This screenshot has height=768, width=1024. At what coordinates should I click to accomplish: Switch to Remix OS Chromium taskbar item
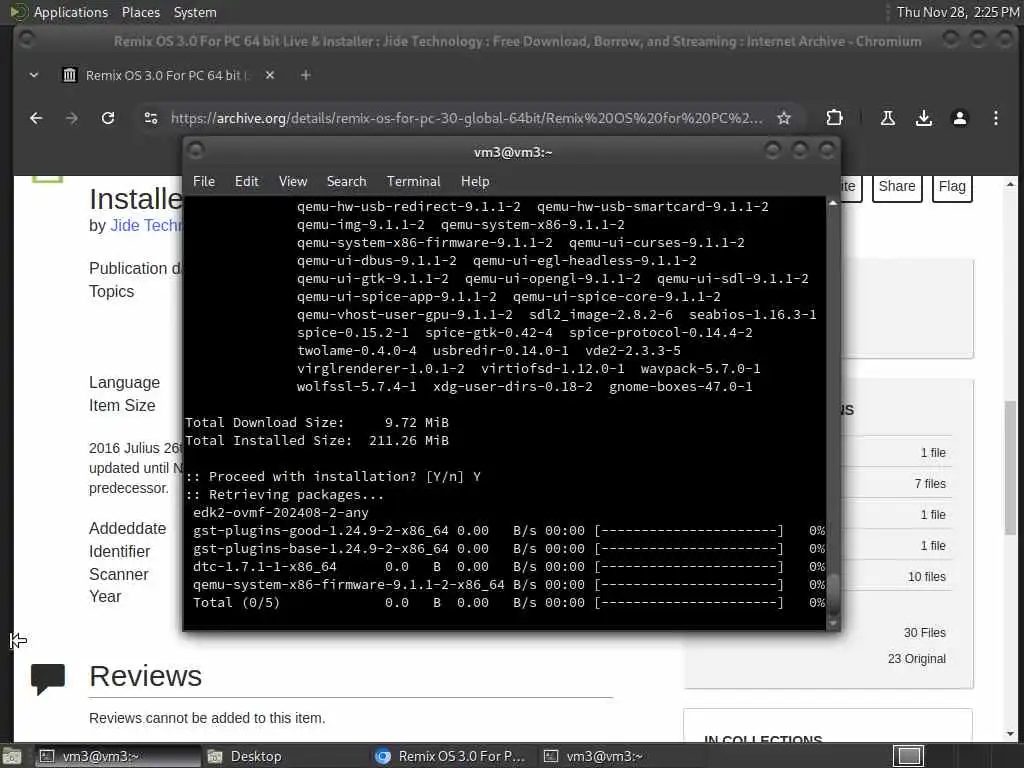click(453, 756)
